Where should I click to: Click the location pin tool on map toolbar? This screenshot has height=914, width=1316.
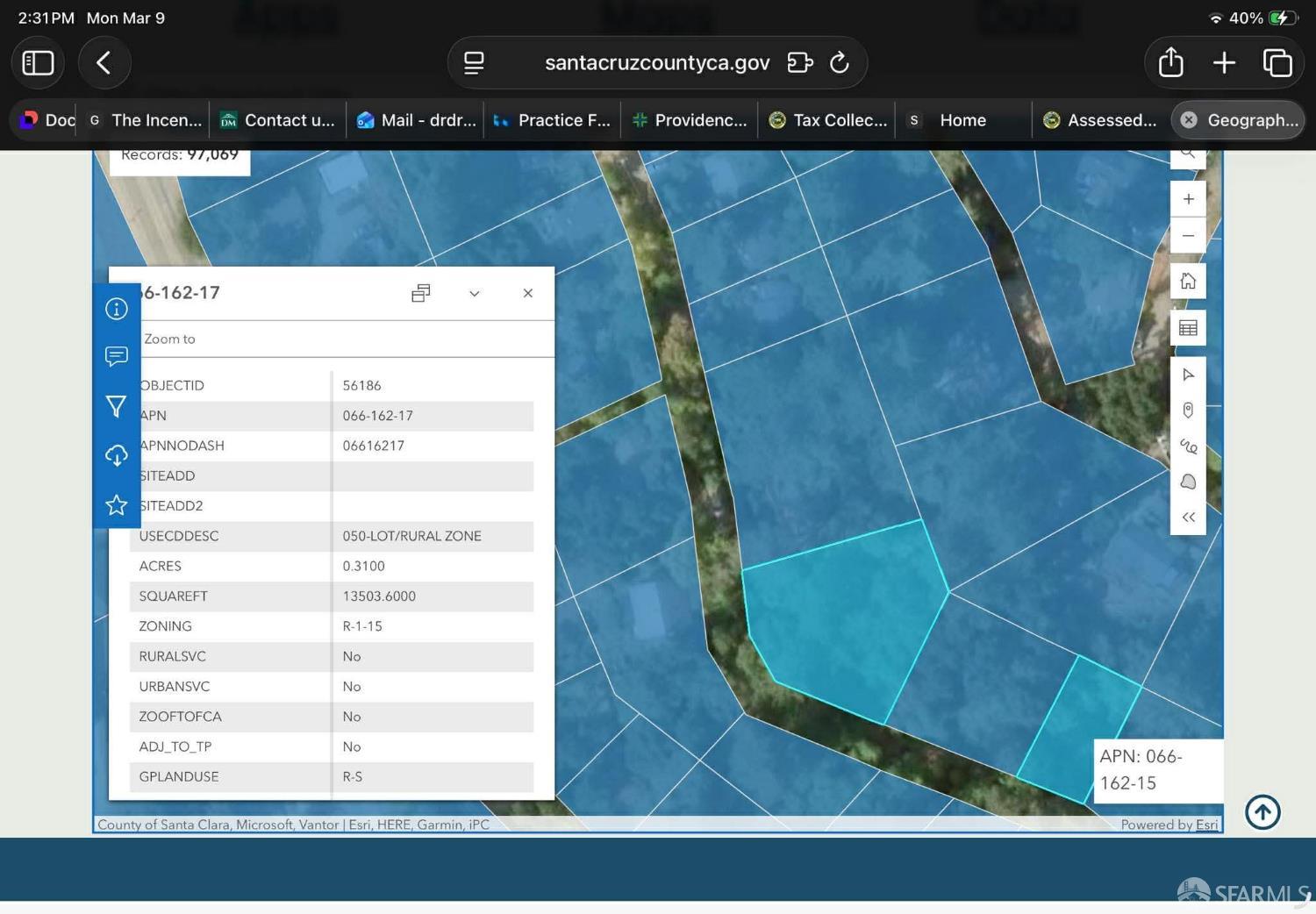point(1188,411)
